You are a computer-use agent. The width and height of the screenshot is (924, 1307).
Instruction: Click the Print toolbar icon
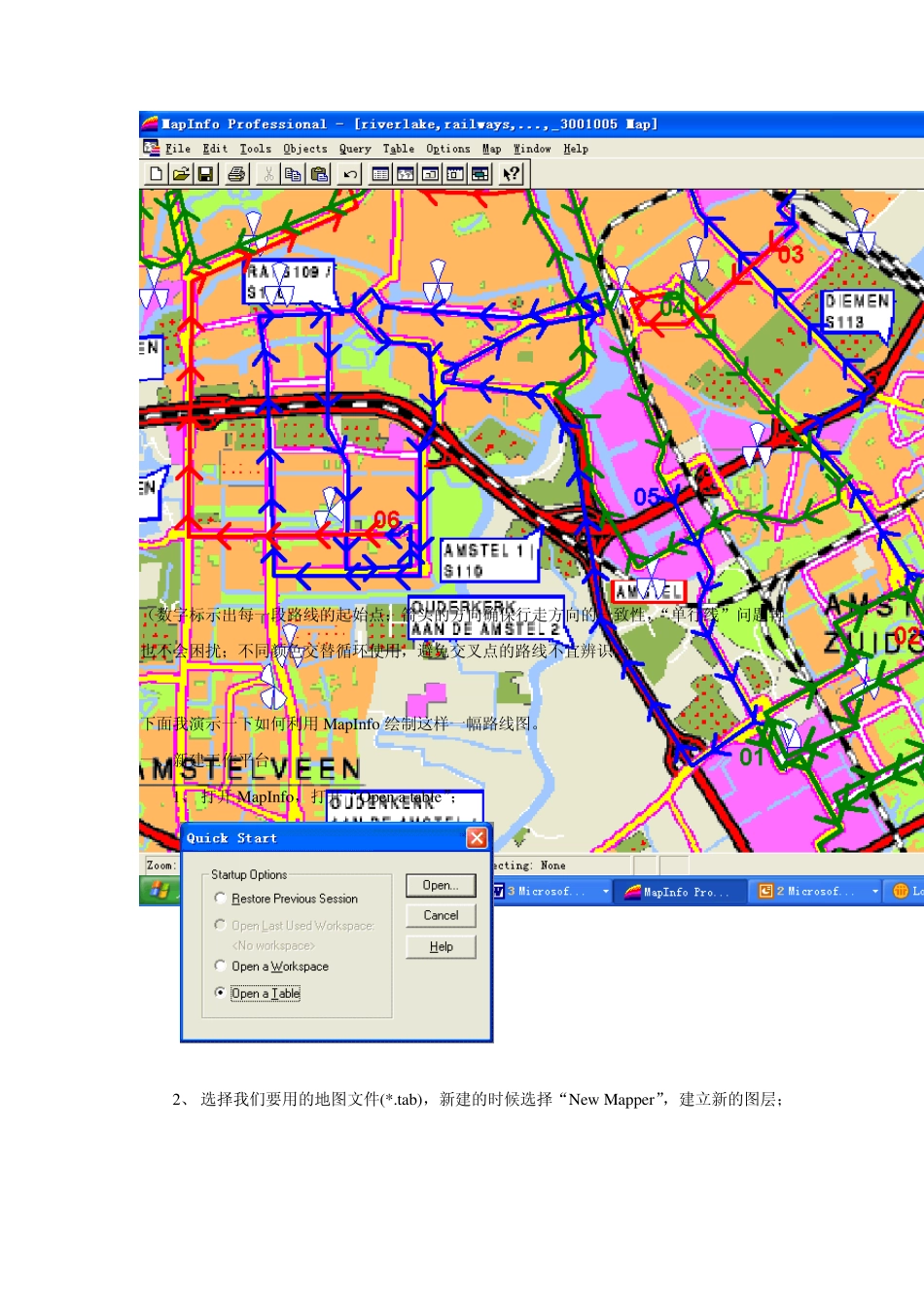tap(236, 174)
